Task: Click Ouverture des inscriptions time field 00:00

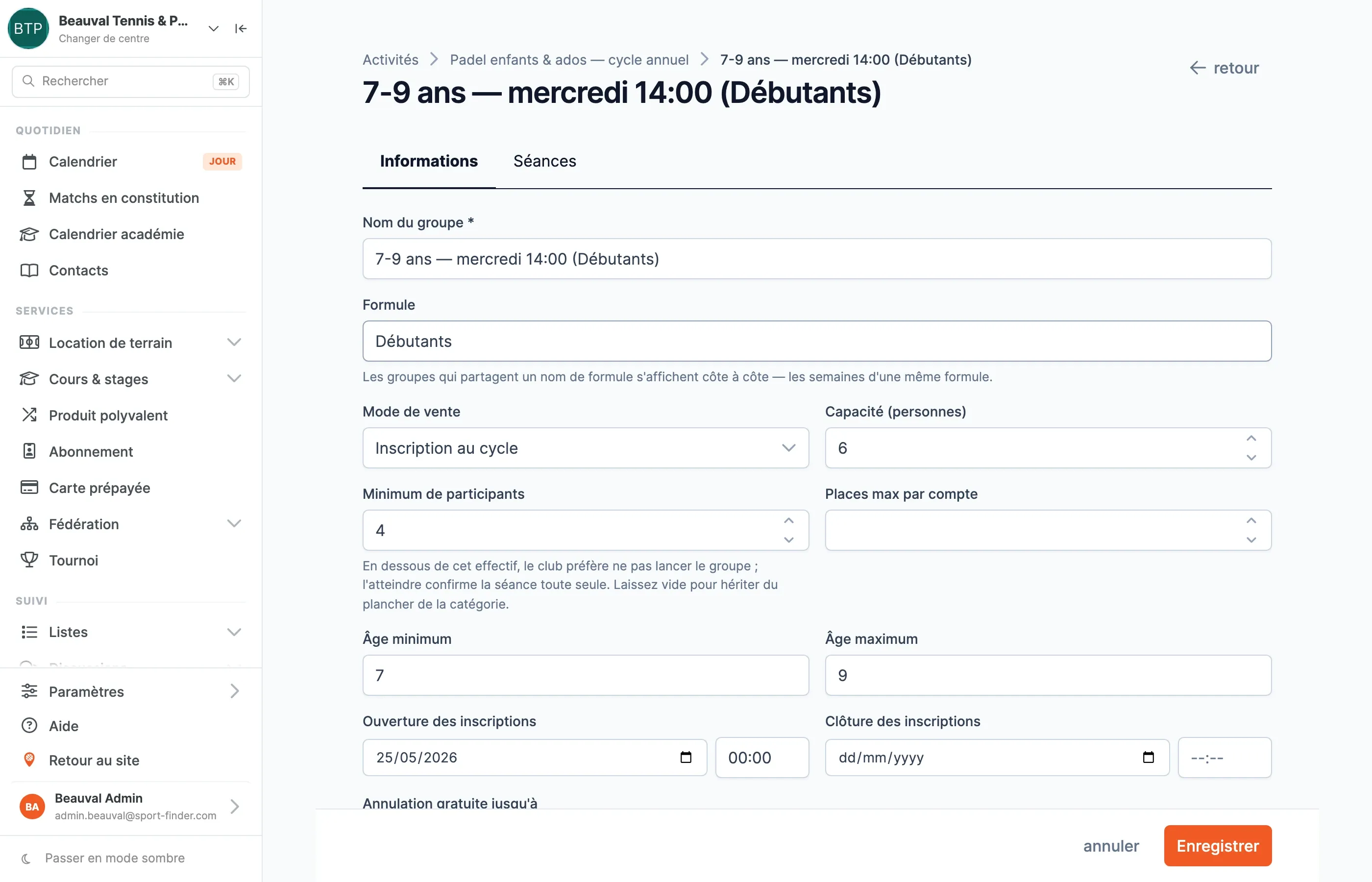Action: pyautogui.click(x=761, y=757)
